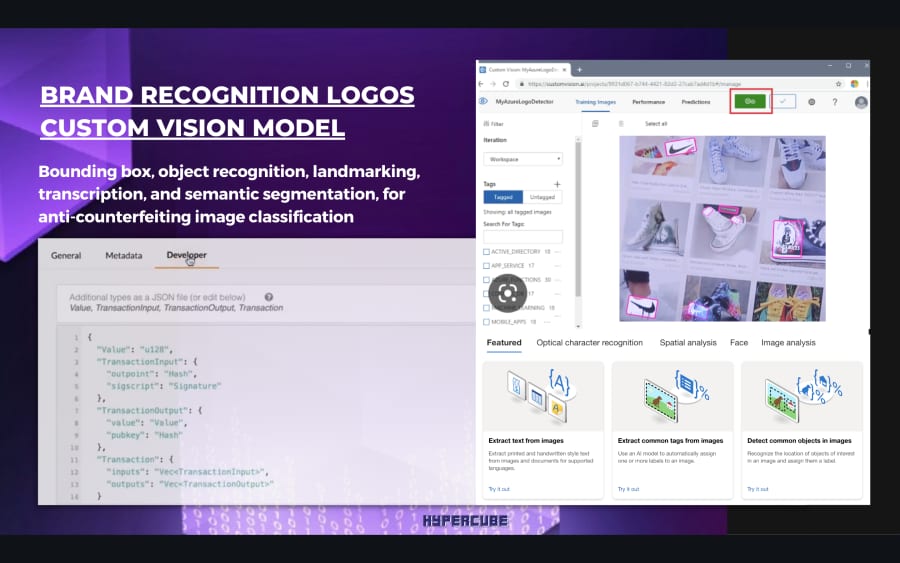Viewport: 900px width, 563px height.
Task: Open the help question mark icon
Action: pyautogui.click(x=835, y=102)
